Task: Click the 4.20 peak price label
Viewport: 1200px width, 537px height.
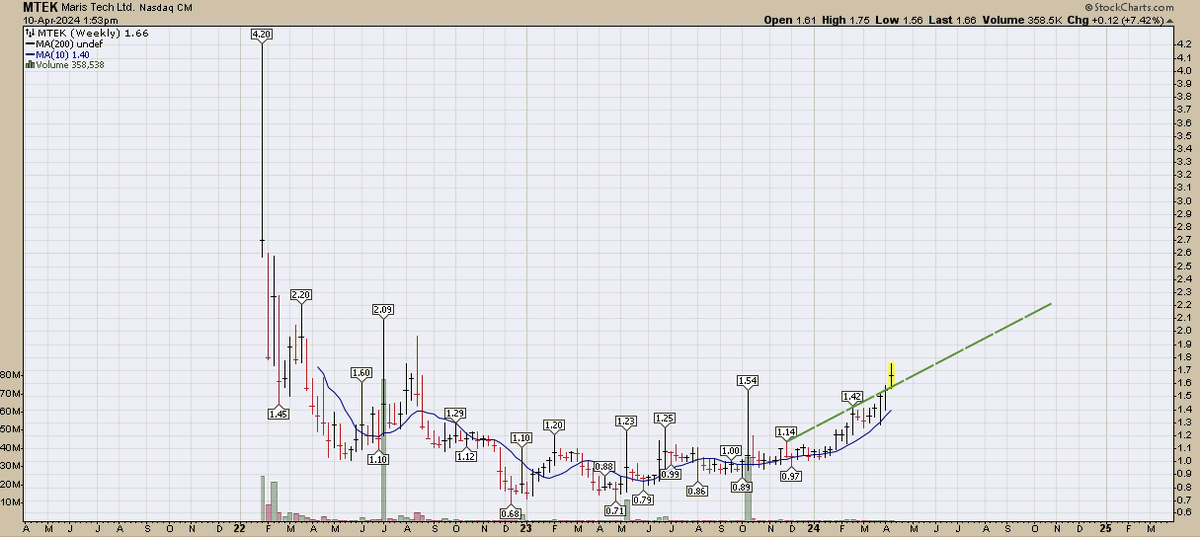Action: (261, 34)
